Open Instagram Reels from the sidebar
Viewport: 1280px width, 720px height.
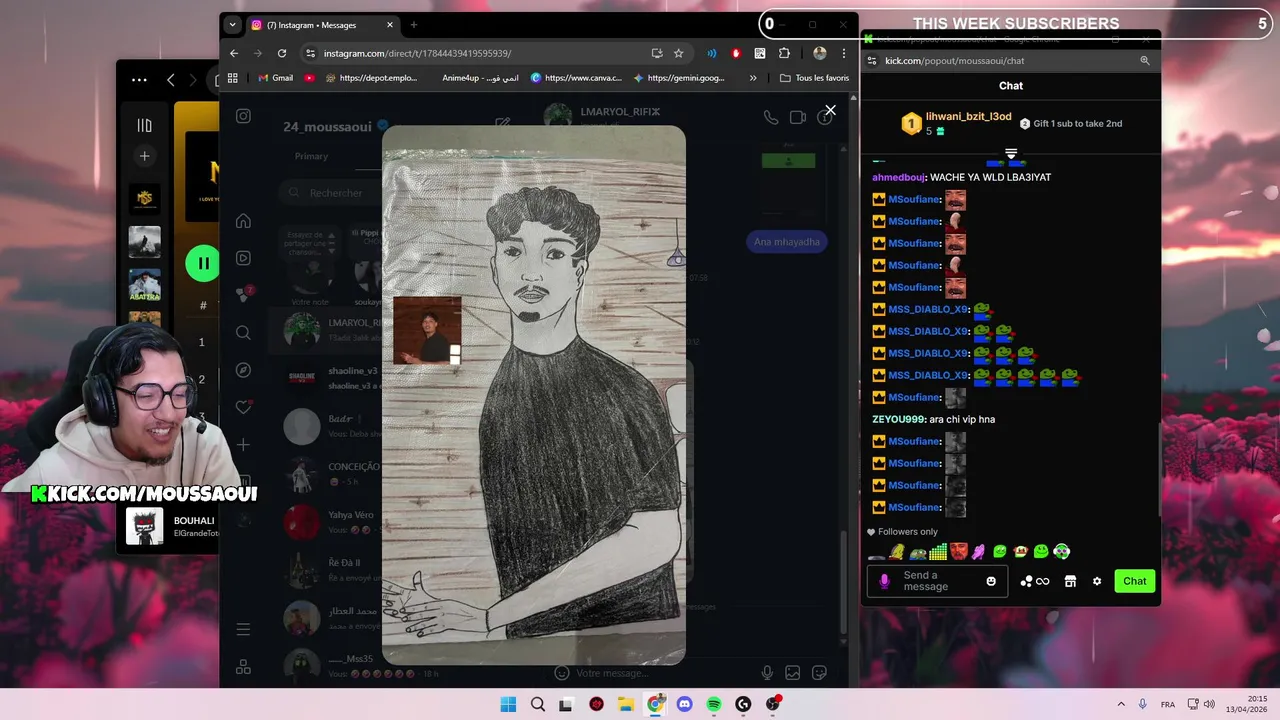pyautogui.click(x=243, y=258)
